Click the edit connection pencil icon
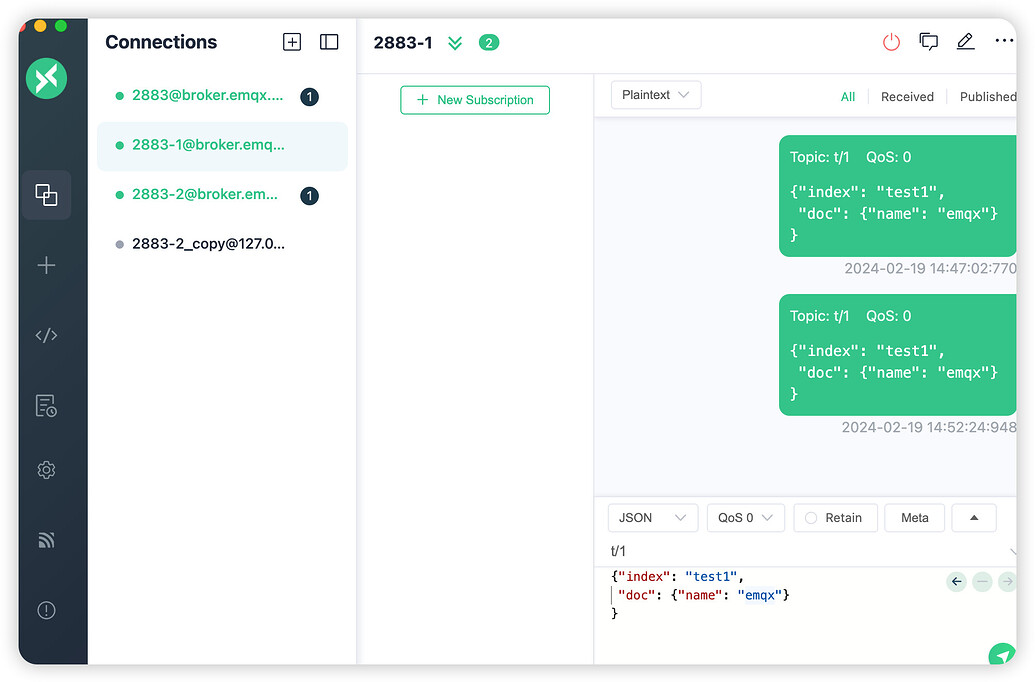Viewport: 1035px width, 682px height. (x=965, y=42)
